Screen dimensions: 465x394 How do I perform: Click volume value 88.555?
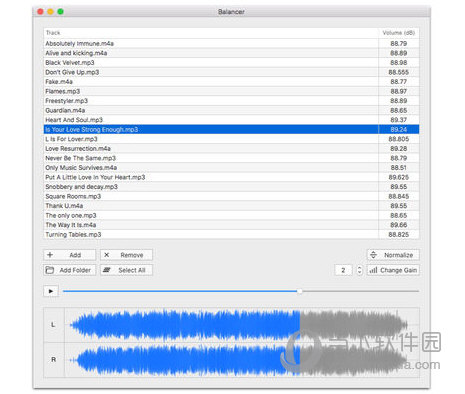pyautogui.click(x=399, y=72)
